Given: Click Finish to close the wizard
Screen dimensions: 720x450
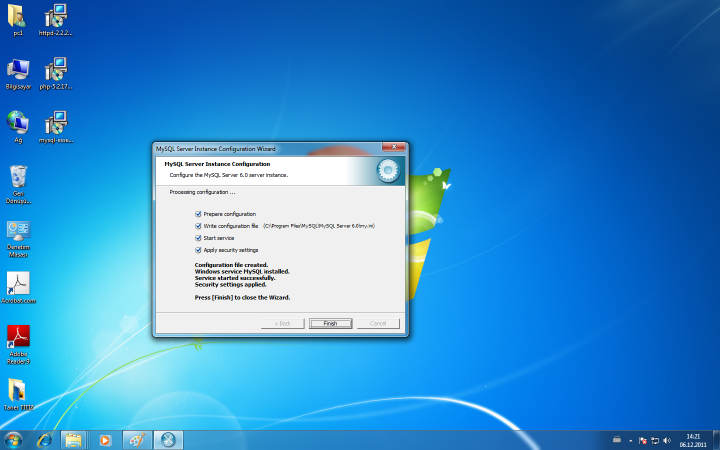Looking at the screenshot, I should (330, 324).
